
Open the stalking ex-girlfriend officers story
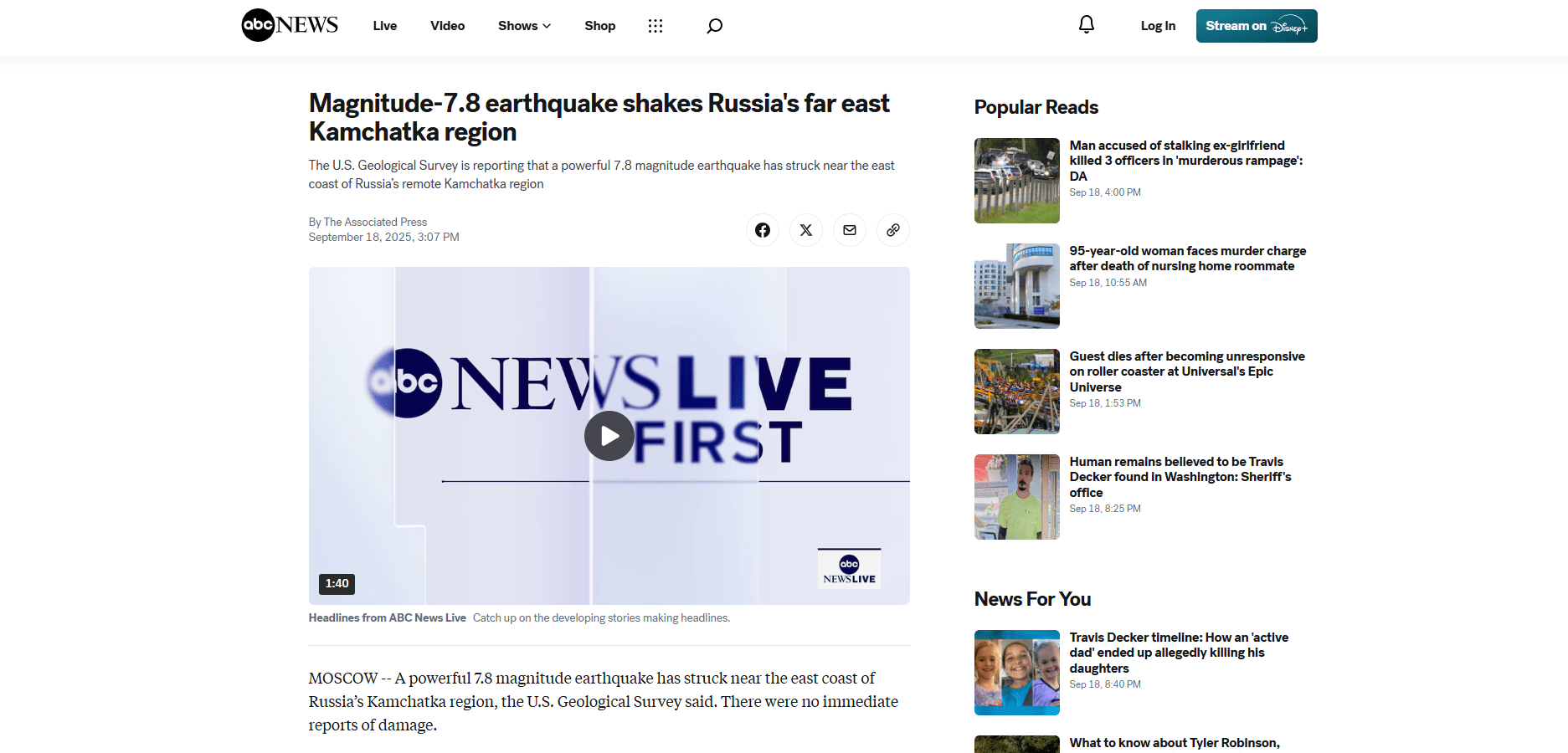point(1186,161)
